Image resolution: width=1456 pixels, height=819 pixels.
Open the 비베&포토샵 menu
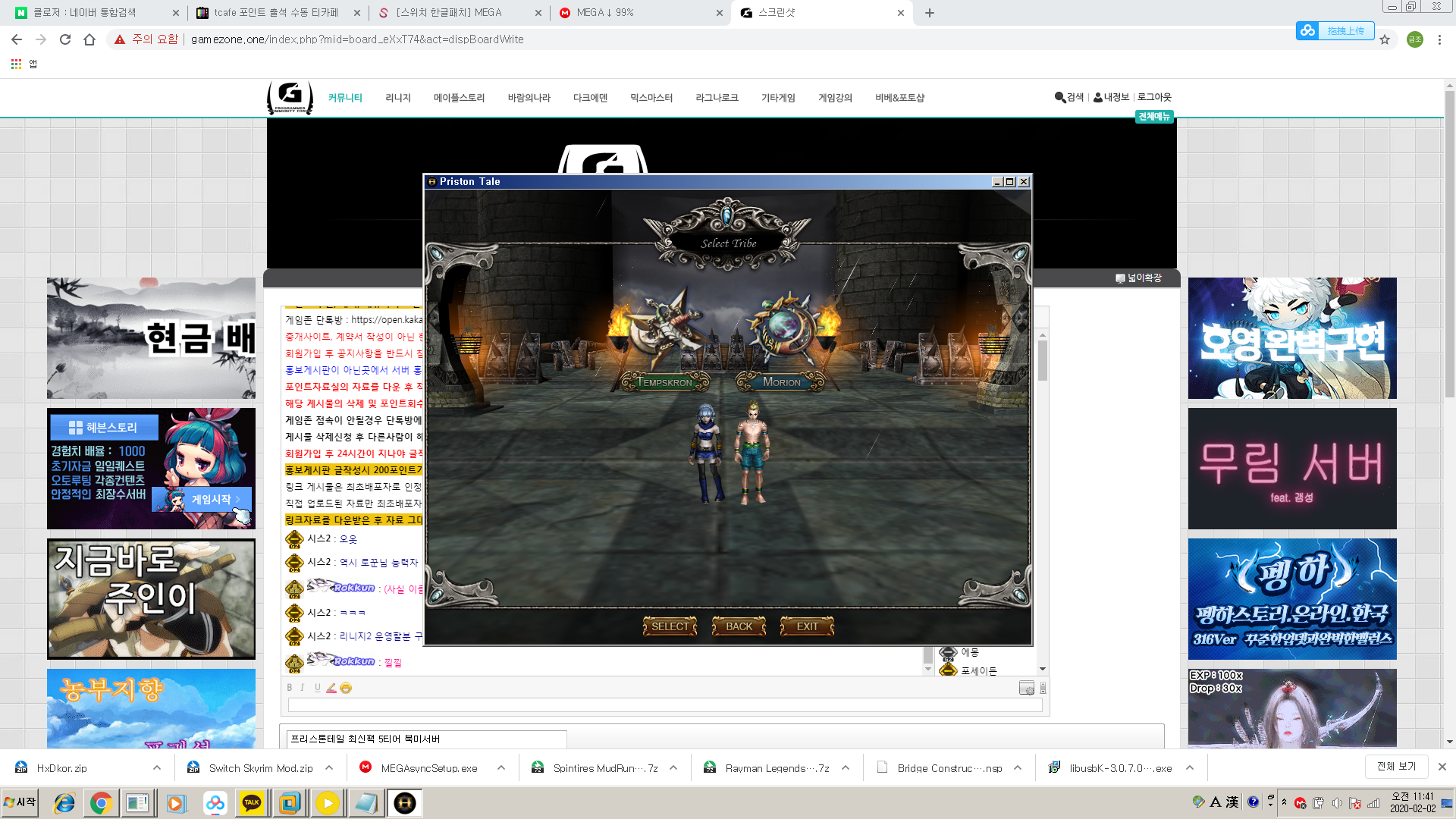tap(899, 98)
